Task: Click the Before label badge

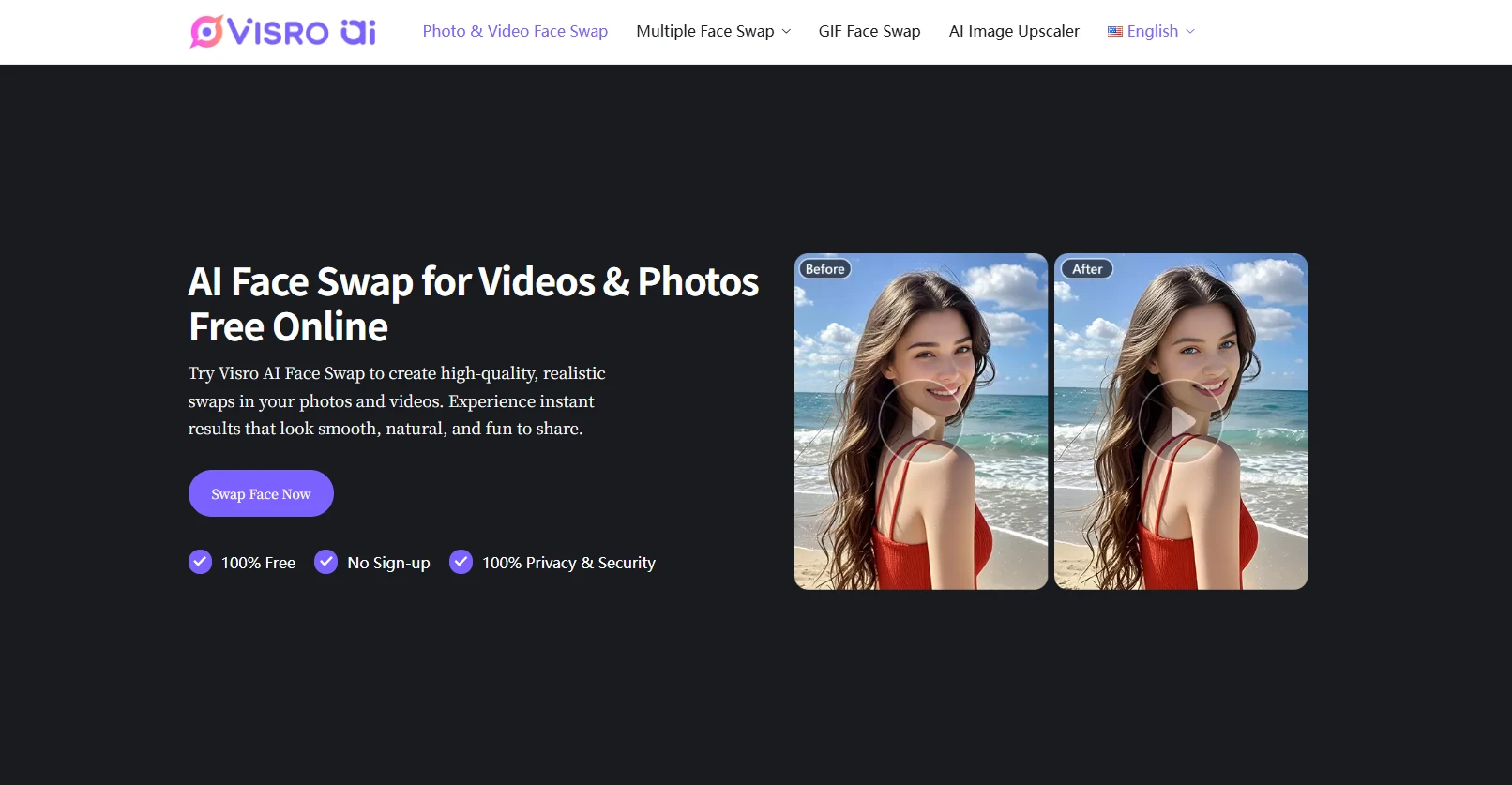Action: pyautogui.click(x=824, y=269)
